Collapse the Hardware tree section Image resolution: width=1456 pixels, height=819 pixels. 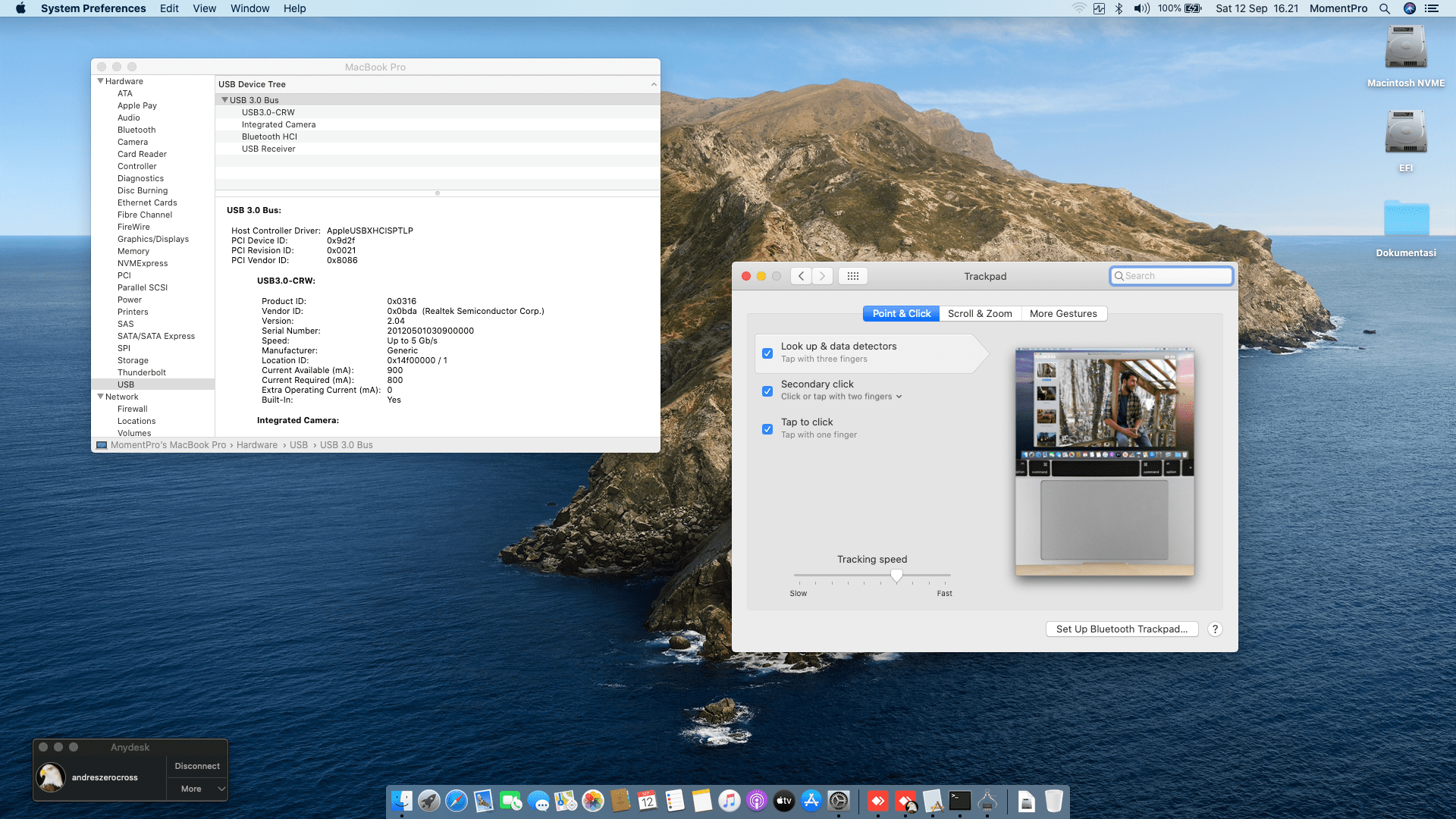tap(100, 81)
